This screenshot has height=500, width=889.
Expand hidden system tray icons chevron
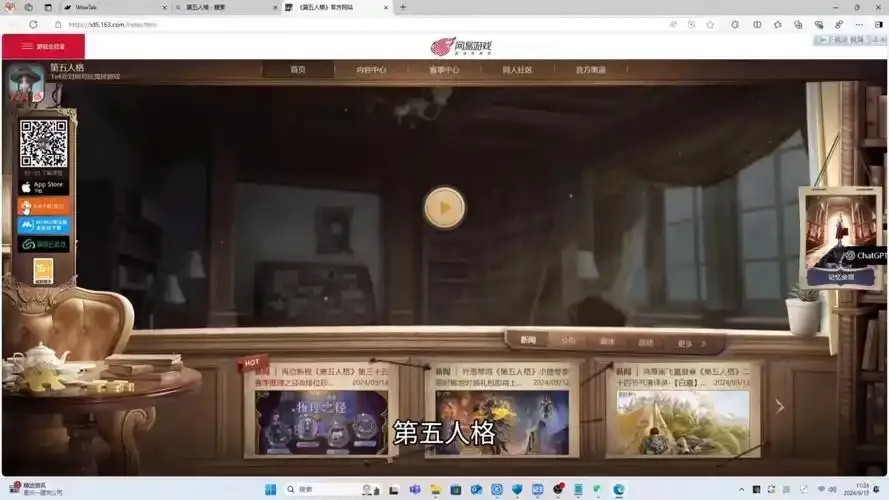pyautogui.click(x=741, y=489)
